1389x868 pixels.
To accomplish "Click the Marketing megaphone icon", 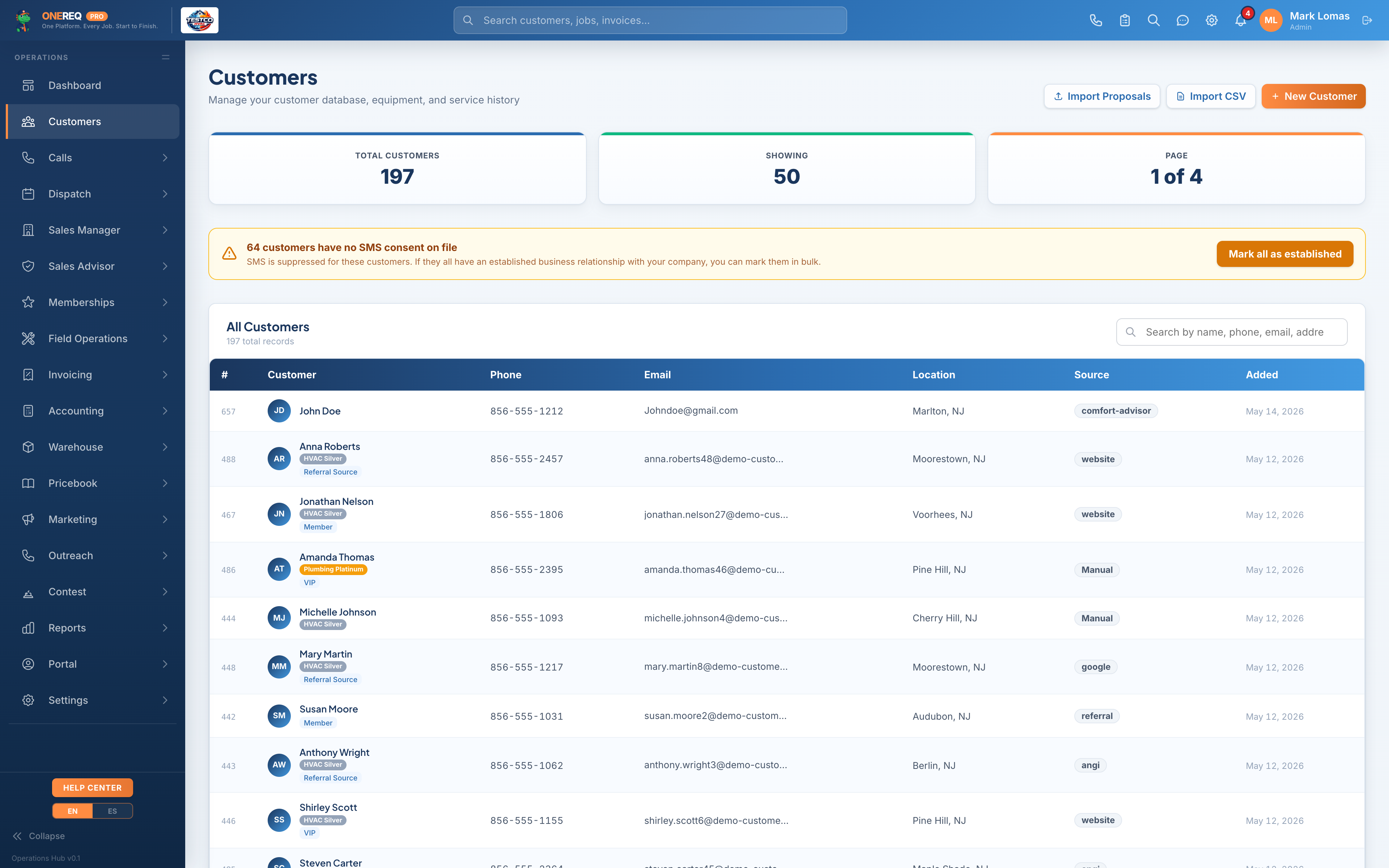I will 28,520.
